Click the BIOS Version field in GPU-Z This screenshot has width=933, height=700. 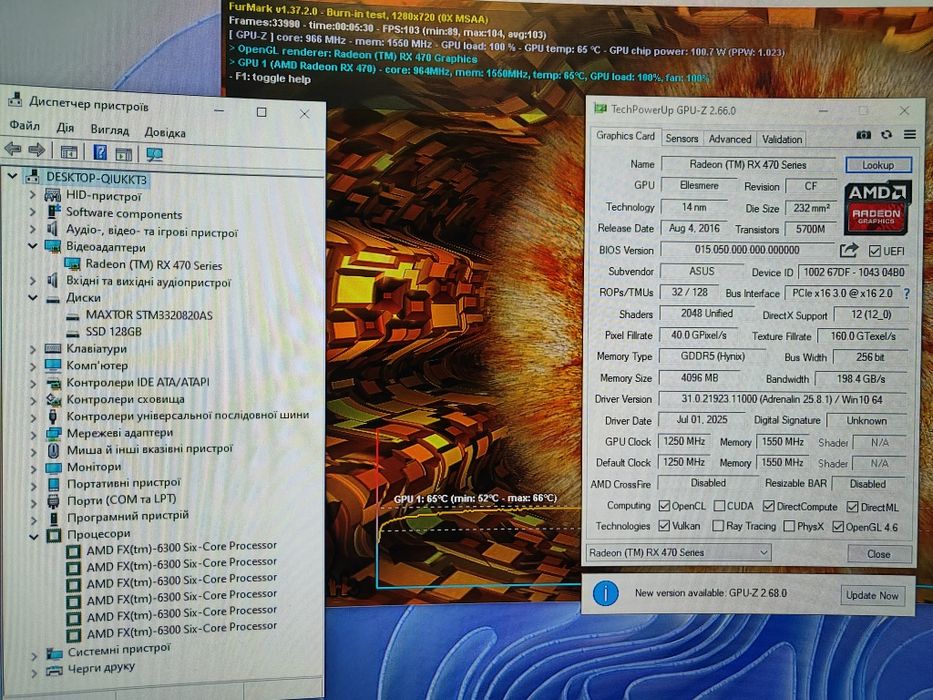pyautogui.click(x=747, y=250)
